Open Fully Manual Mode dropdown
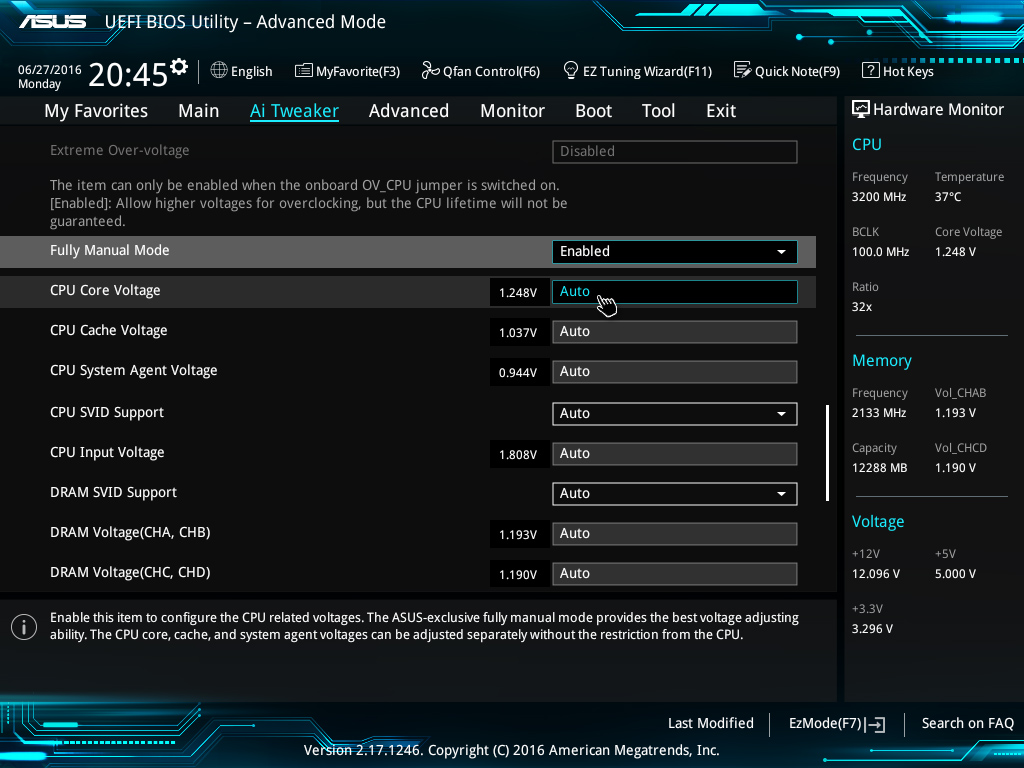This screenshot has width=1024, height=768. [675, 251]
